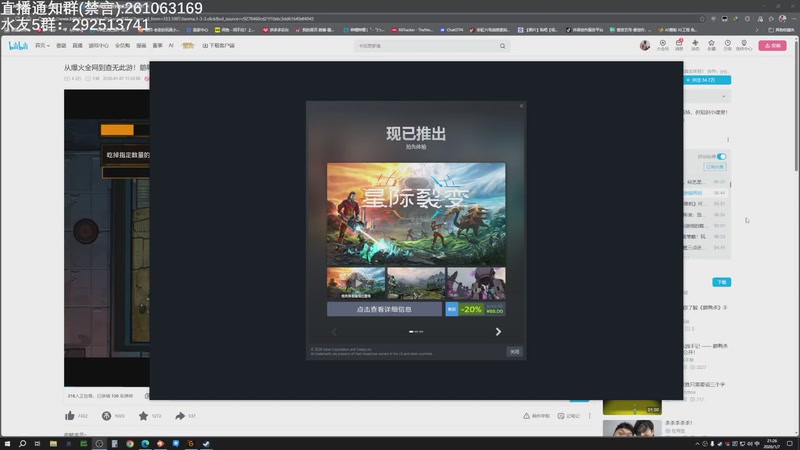Open the yellow recommended video thumbnail 01:50

click(x=632, y=407)
